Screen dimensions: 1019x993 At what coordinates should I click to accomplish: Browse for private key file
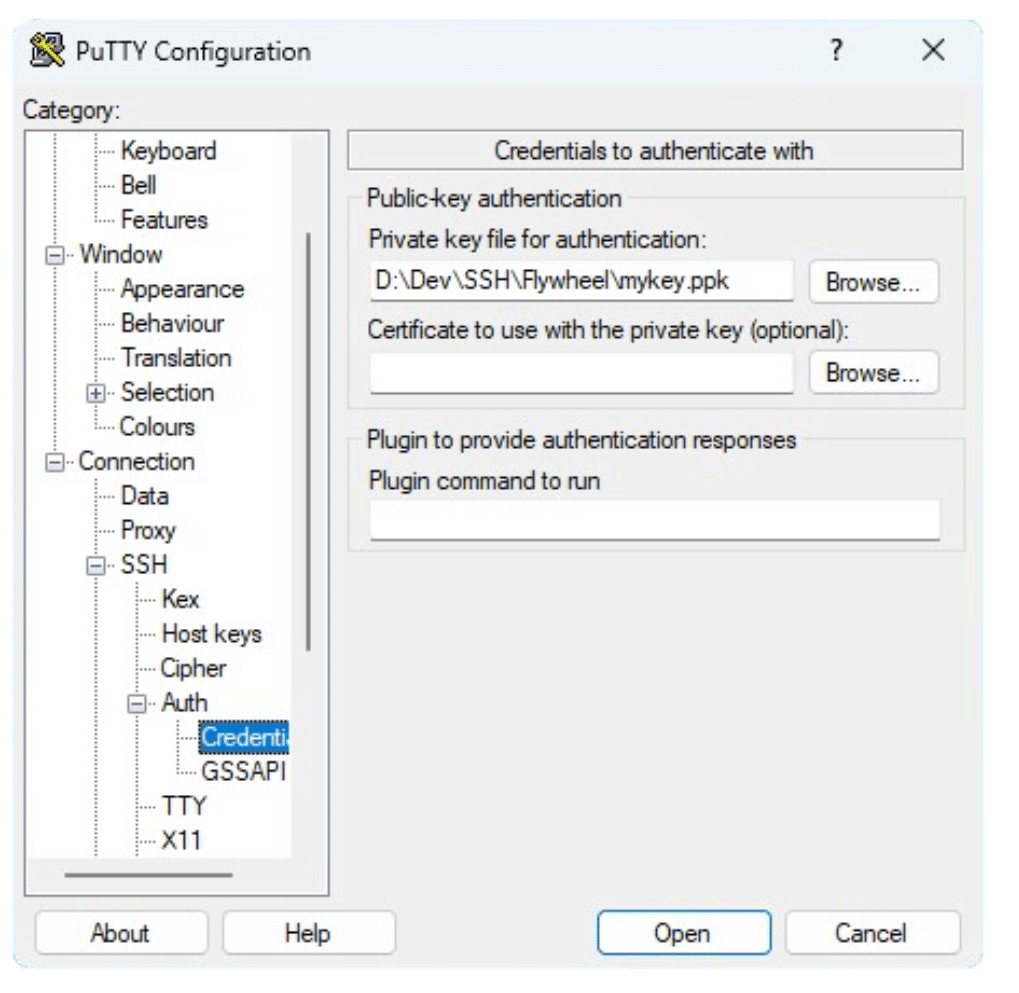[x=872, y=282]
